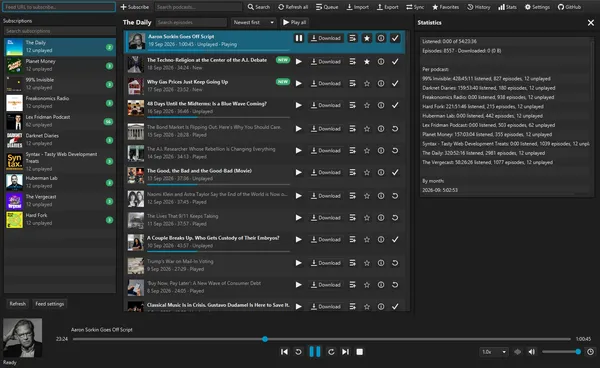The image size is (600, 368).
Task: Star The Good, the Bad and the Good-Bad episode
Action: click(x=367, y=173)
